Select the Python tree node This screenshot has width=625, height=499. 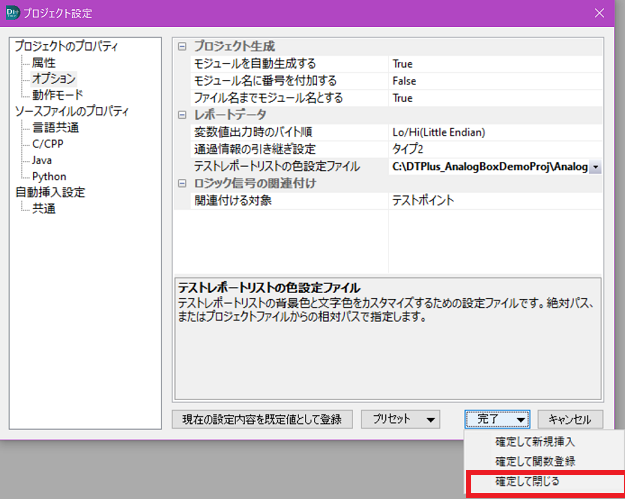pyautogui.click(x=48, y=176)
